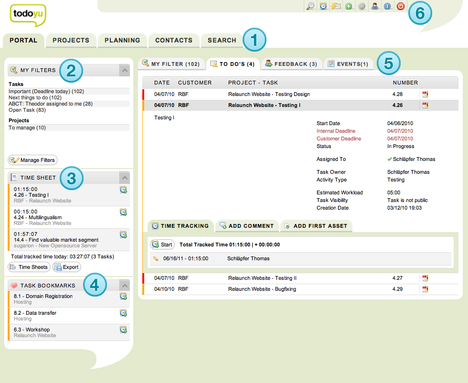
Task: Open the Feedback (3) tab
Action: (291, 64)
